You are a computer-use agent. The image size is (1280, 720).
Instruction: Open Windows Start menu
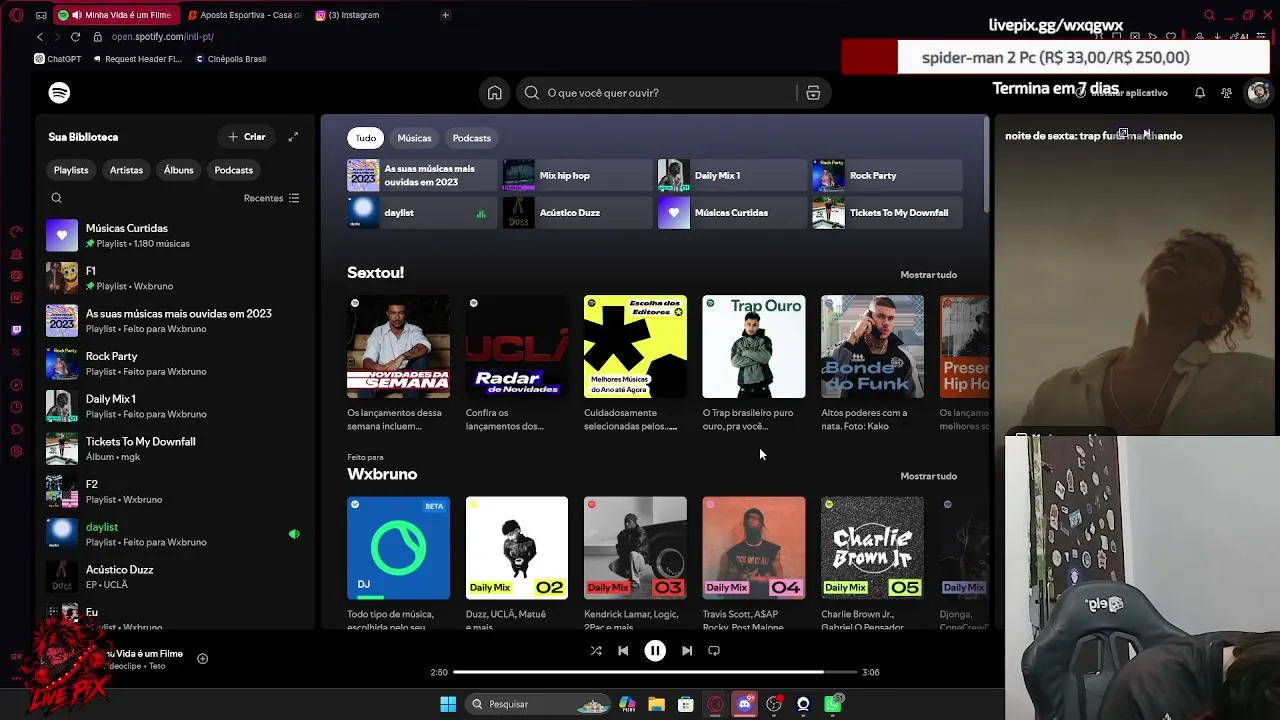448,704
